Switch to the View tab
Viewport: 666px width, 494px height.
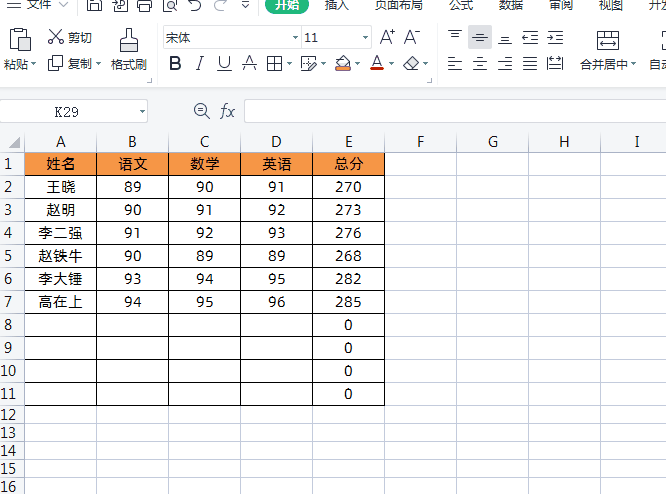[611, 5]
